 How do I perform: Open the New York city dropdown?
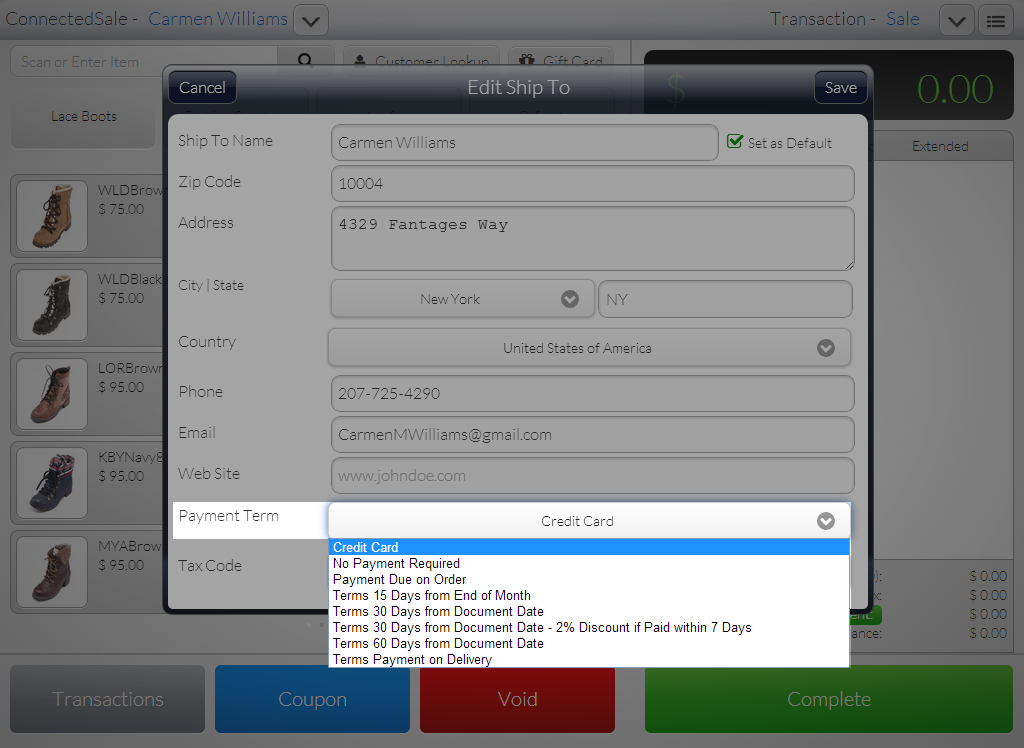pyautogui.click(x=462, y=299)
